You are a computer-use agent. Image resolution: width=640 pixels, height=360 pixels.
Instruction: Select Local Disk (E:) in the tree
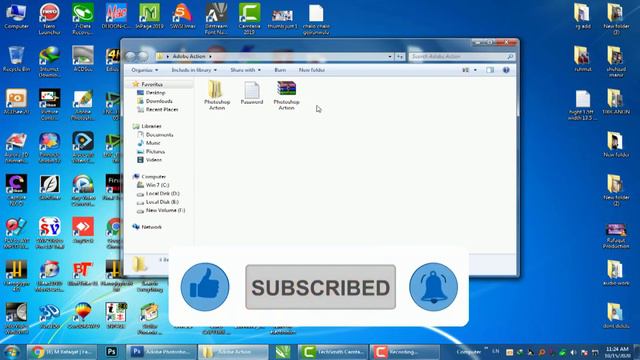pyautogui.click(x=162, y=202)
